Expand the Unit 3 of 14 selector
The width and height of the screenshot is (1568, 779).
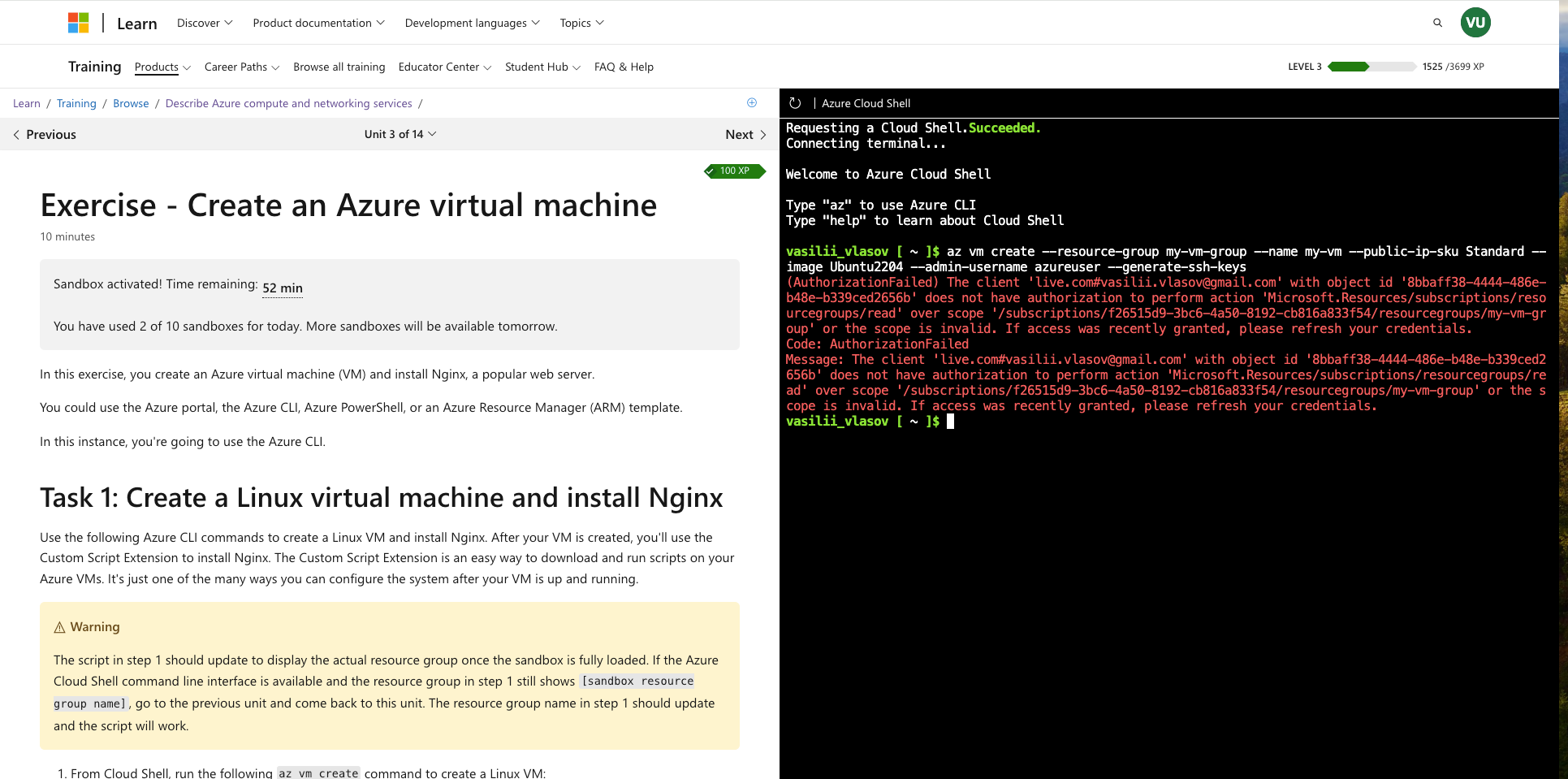pyautogui.click(x=400, y=134)
